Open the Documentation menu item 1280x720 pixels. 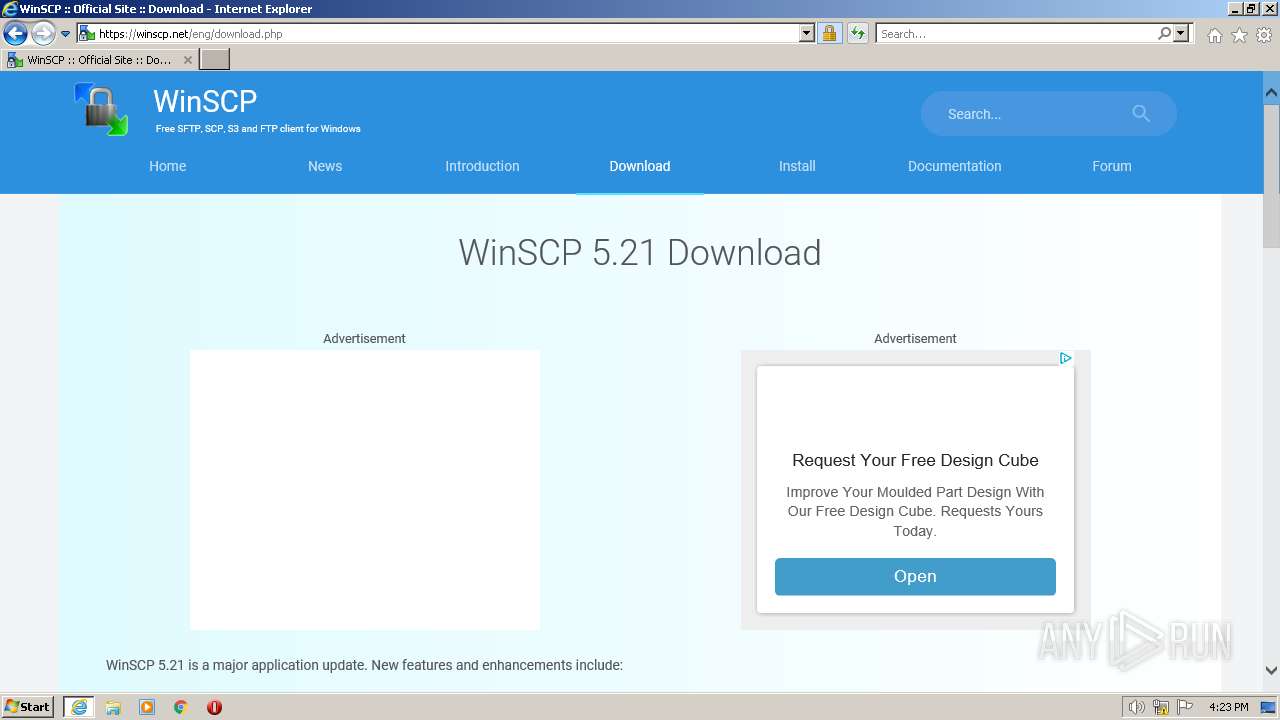[954, 166]
